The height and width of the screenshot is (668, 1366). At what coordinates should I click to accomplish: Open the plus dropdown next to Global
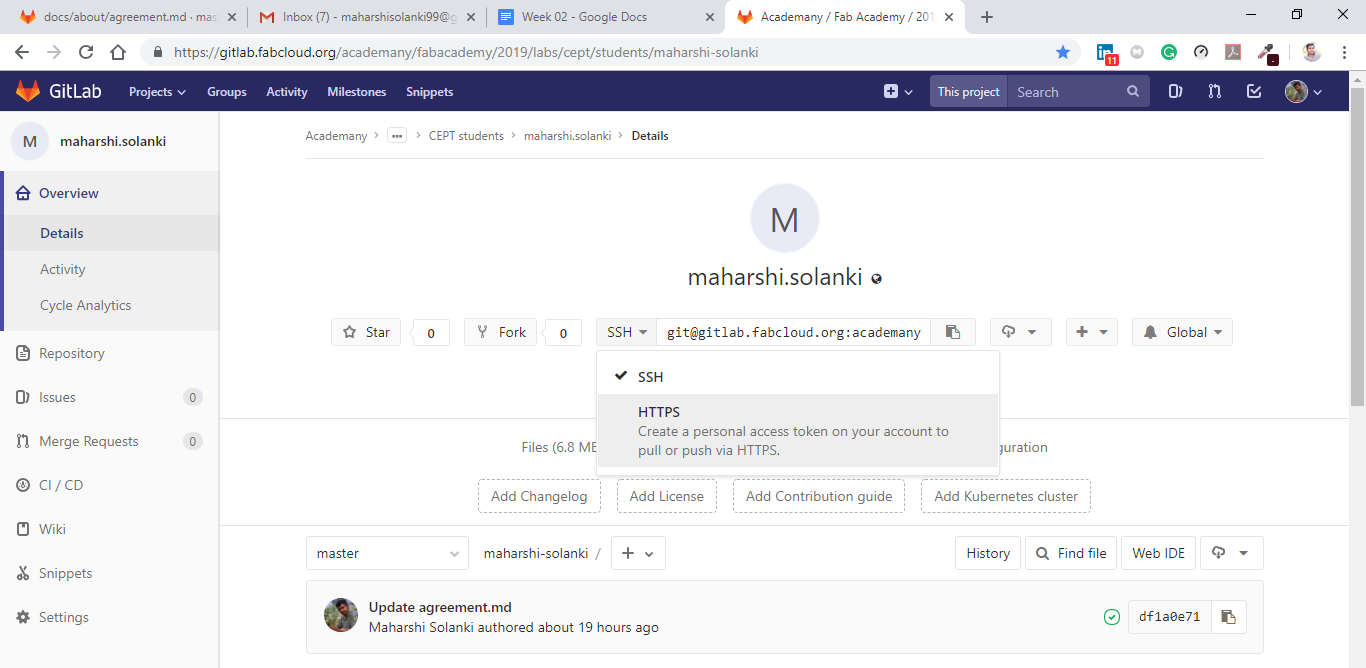coord(1091,332)
